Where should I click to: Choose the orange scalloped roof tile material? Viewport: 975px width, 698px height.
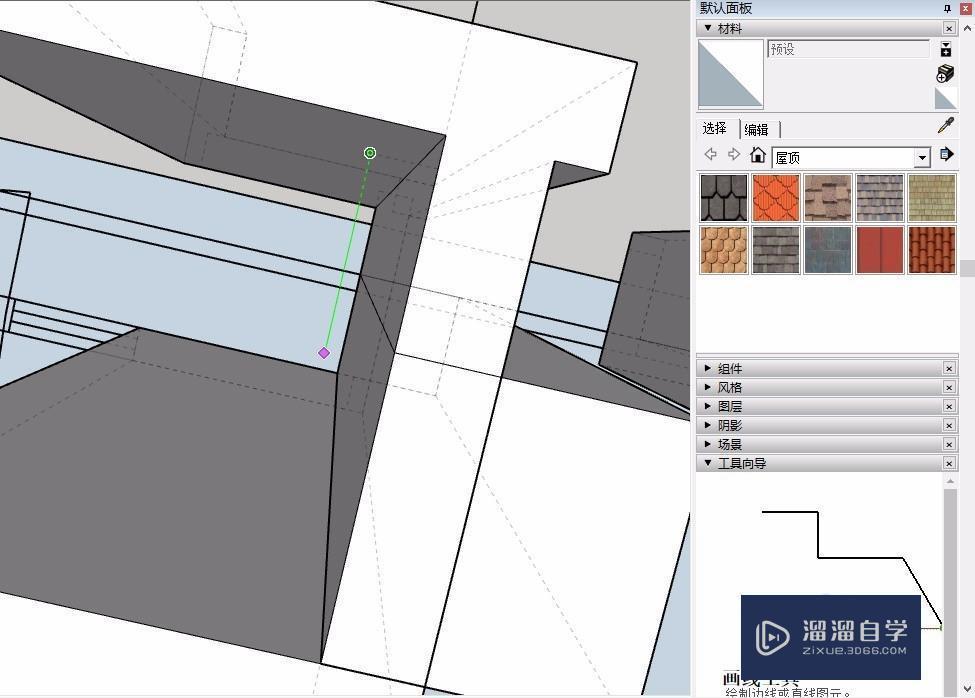click(x=775, y=198)
